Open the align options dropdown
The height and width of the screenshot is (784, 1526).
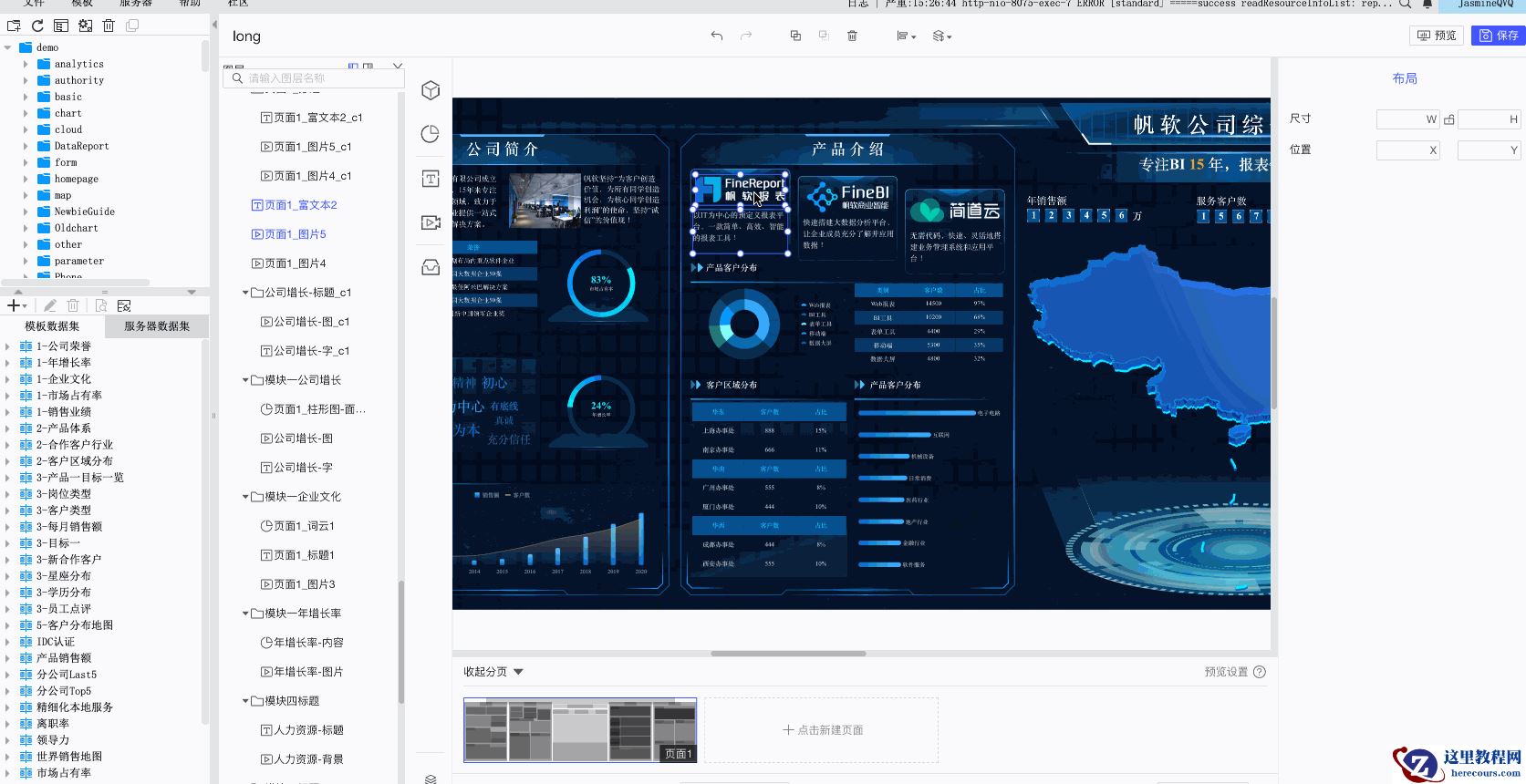pos(906,36)
